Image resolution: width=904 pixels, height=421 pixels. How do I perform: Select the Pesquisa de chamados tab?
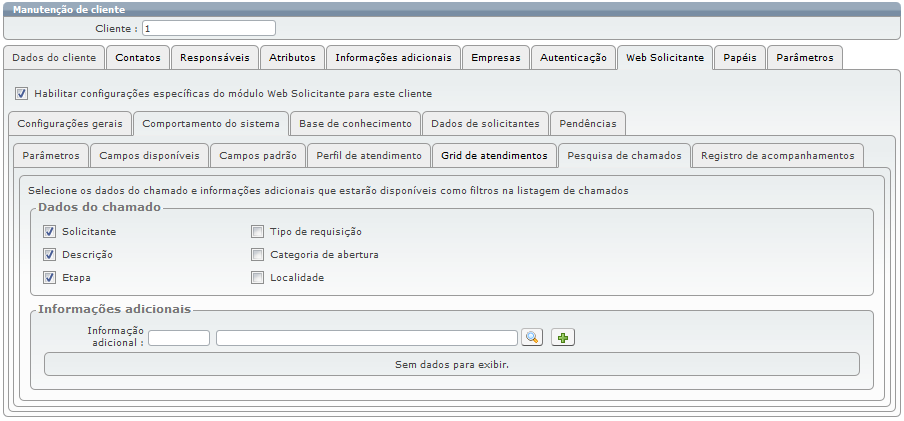click(x=624, y=156)
